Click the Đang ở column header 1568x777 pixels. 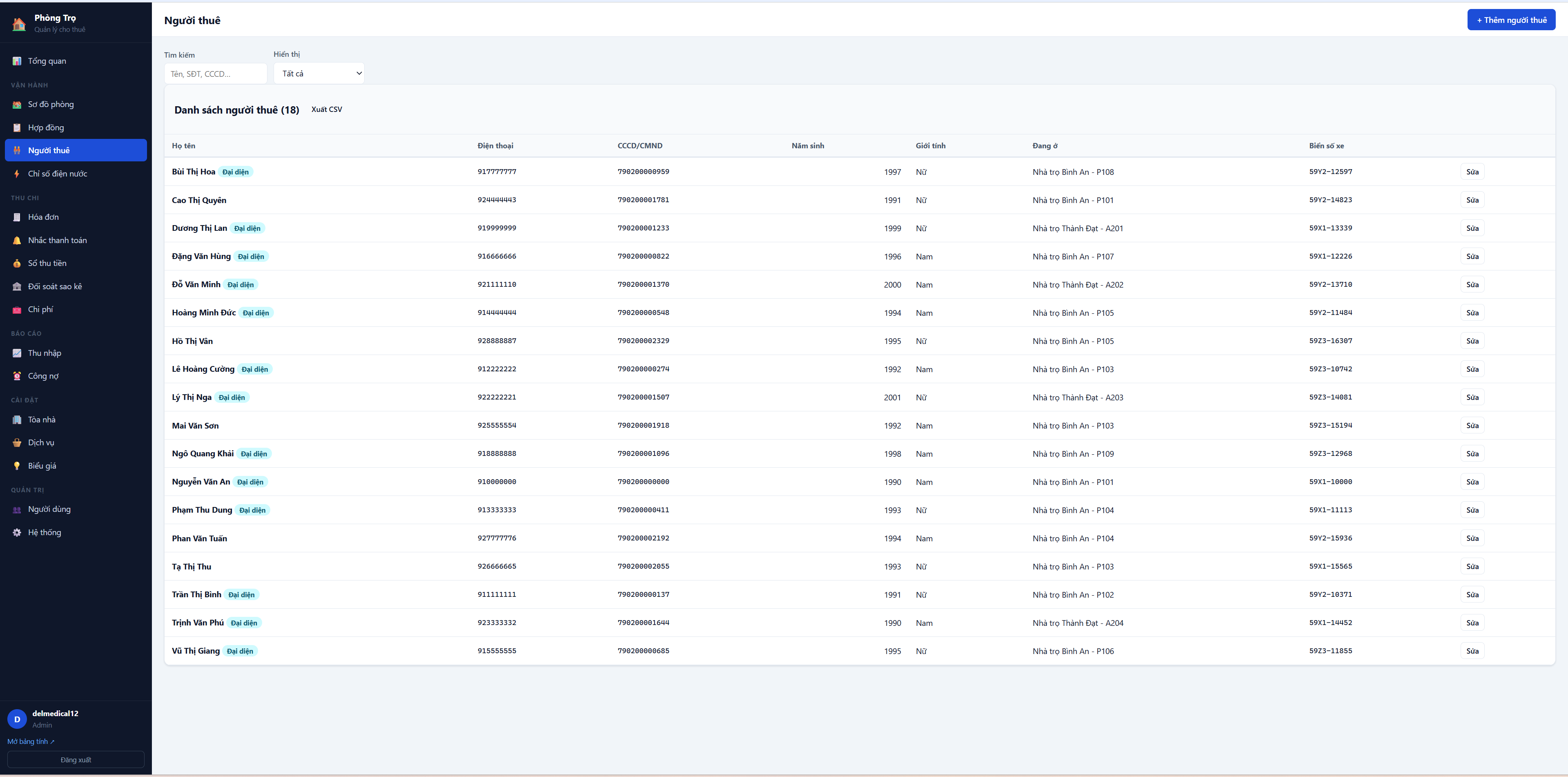click(1045, 145)
